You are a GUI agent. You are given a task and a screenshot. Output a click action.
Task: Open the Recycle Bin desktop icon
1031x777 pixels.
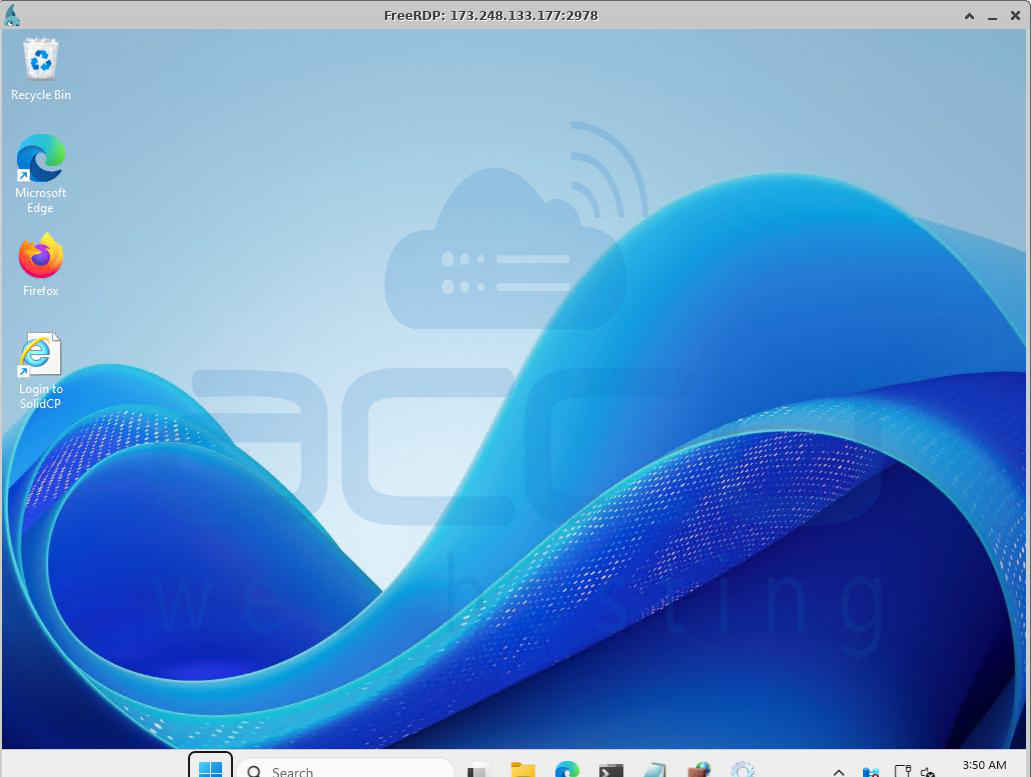41,68
